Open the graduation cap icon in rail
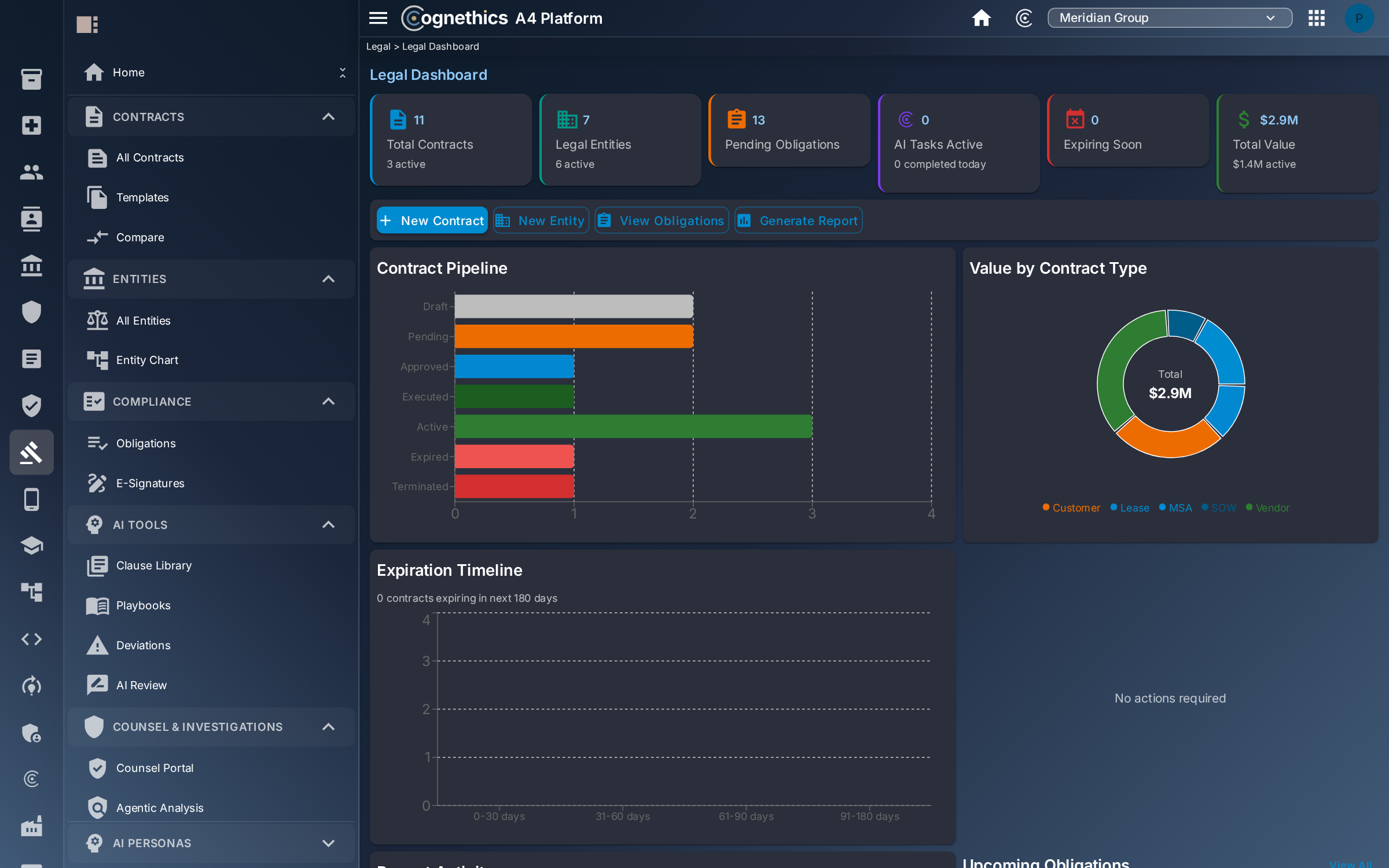1389x868 pixels. [x=31, y=545]
